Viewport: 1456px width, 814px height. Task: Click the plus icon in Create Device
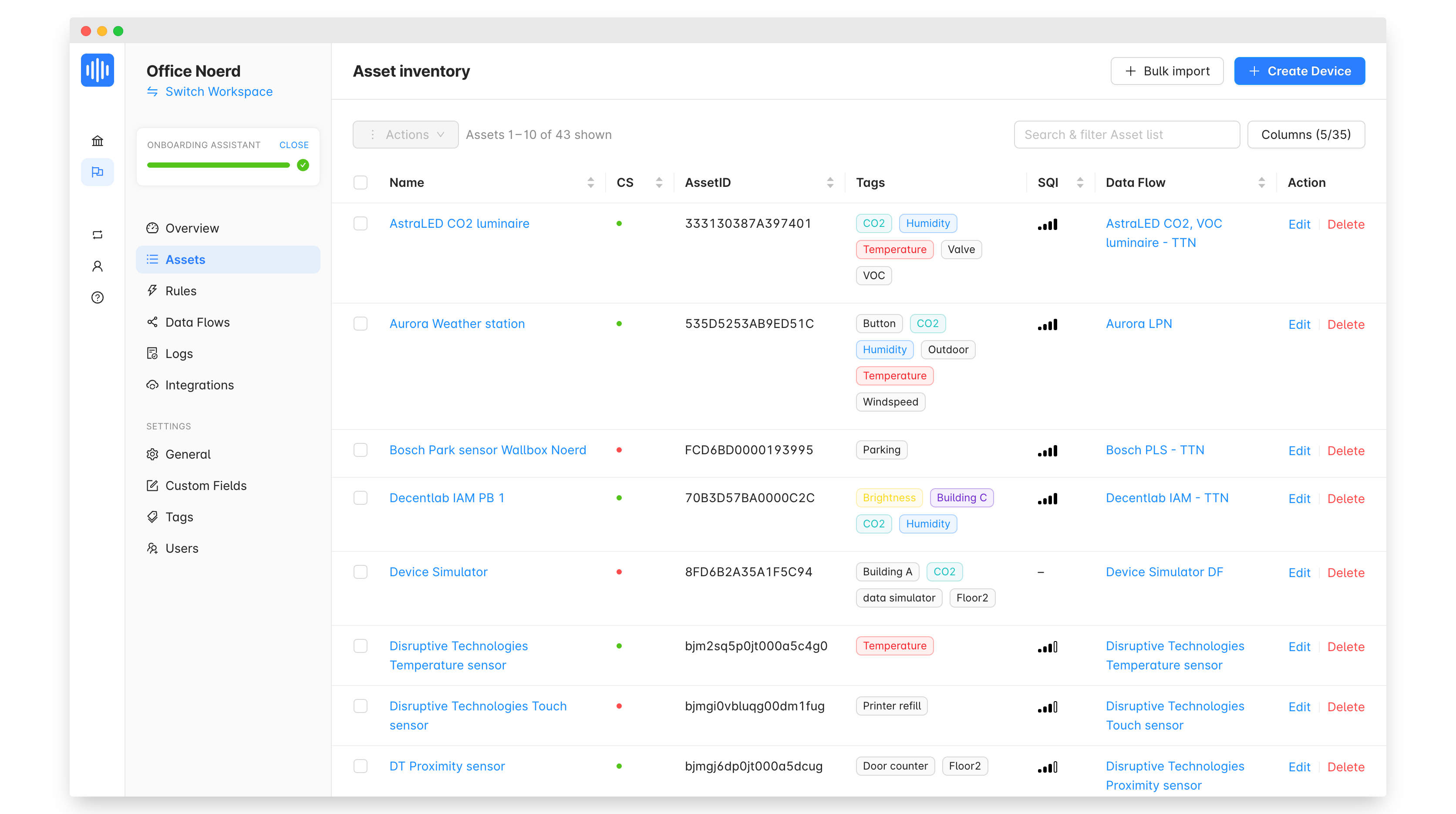(x=1254, y=71)
